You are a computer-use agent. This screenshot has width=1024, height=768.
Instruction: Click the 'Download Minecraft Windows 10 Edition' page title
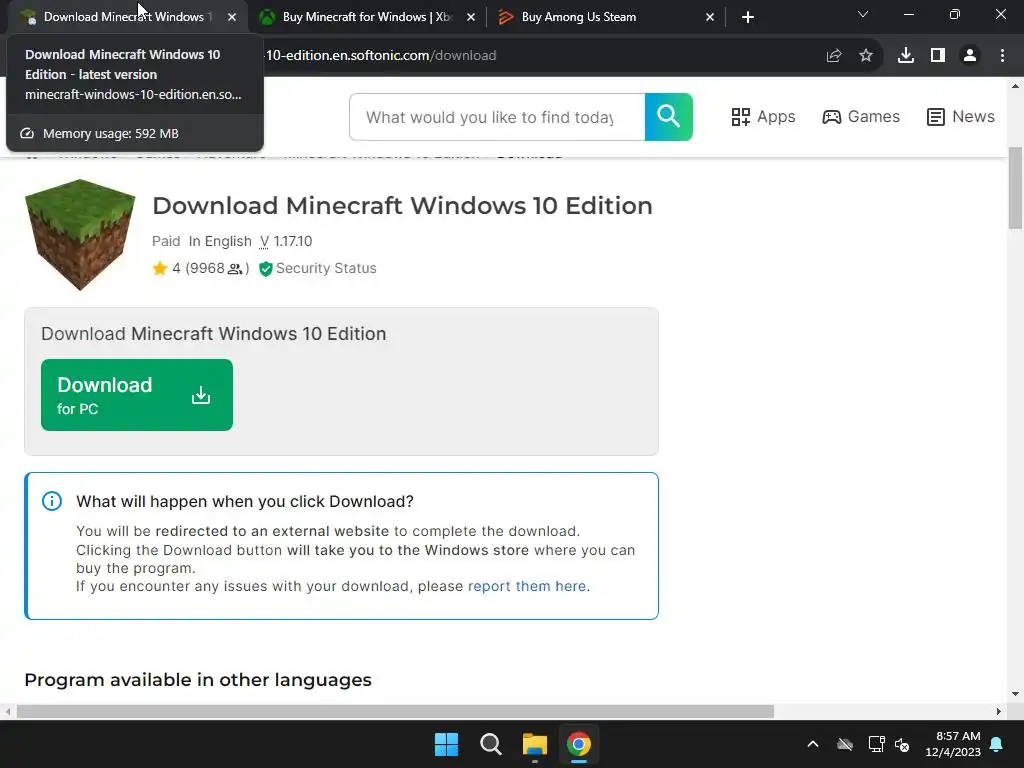(x=402, y=206)
